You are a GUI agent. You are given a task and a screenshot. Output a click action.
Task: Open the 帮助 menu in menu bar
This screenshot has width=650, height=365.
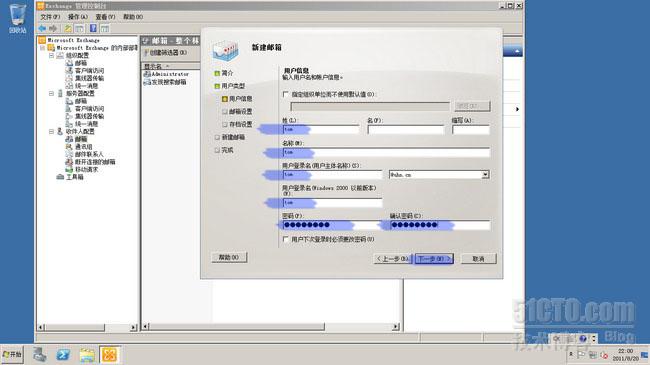point(133,17)
